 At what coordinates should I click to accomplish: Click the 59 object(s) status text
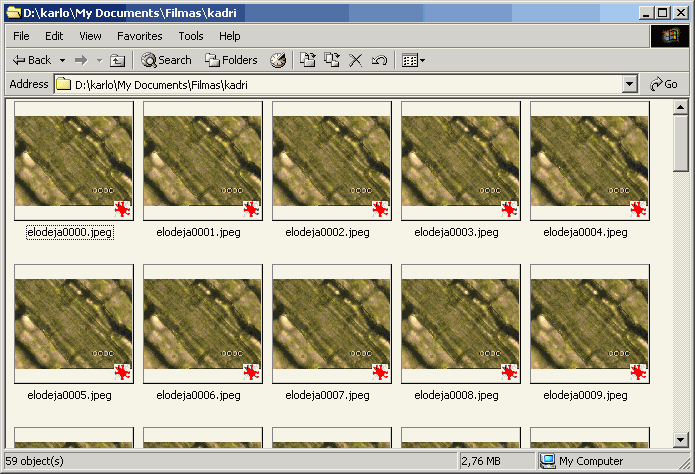click(x=35, y=461)
